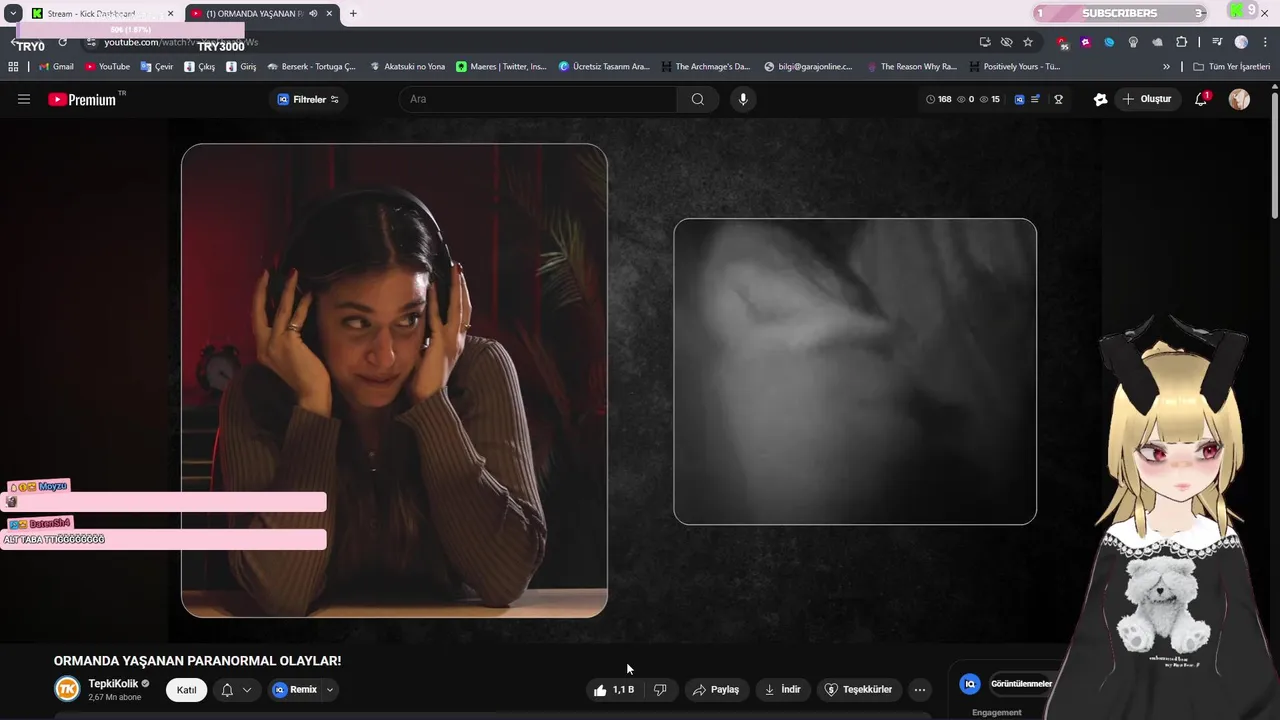Open the media control music-note icon
This screenshot has height=720, width=1280.
click(1217, 42)
